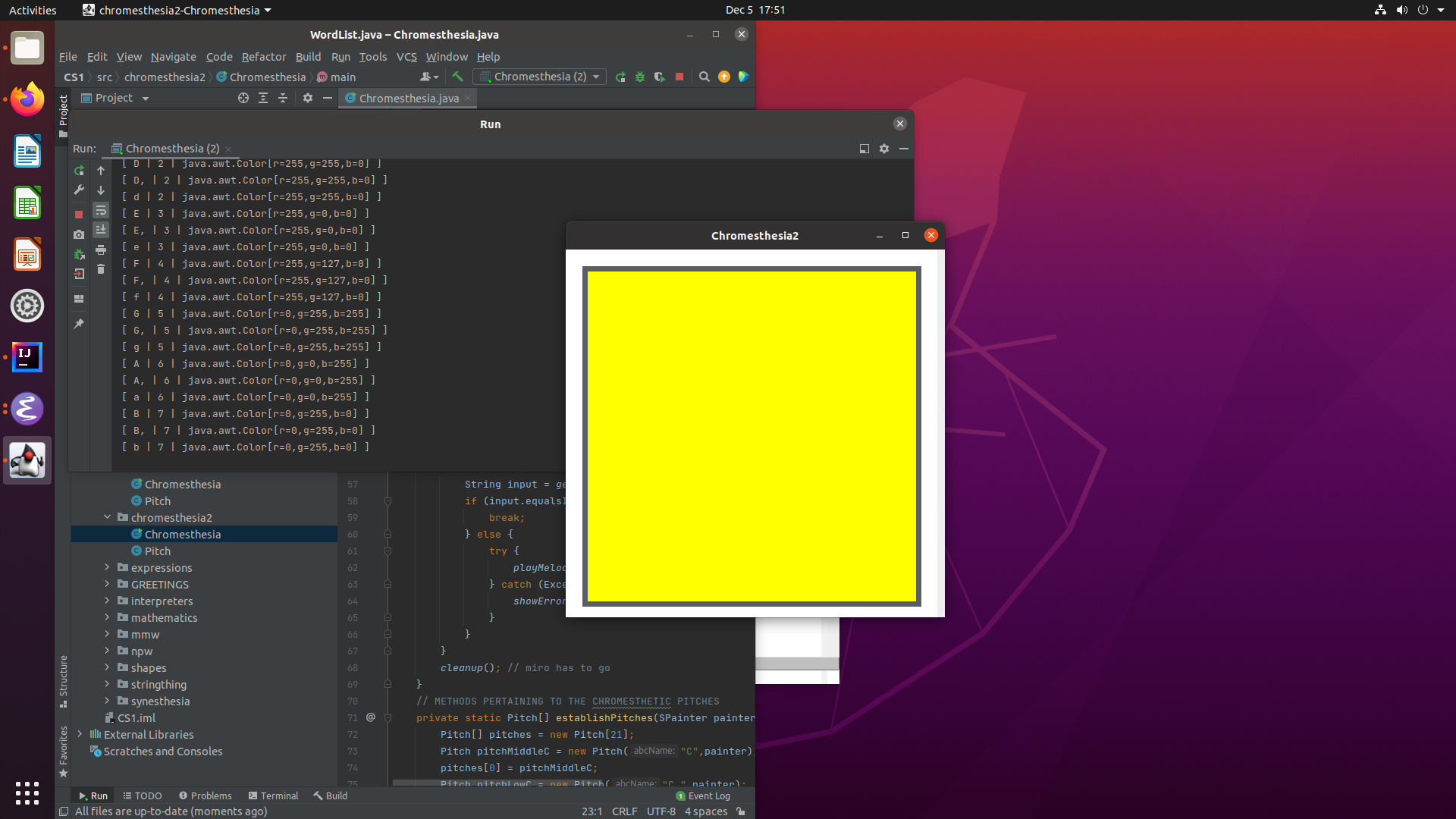This screenshot has width=1456, height=819.
Task: Toggle soft-wrap in console output
Action: tap(101, 210)
